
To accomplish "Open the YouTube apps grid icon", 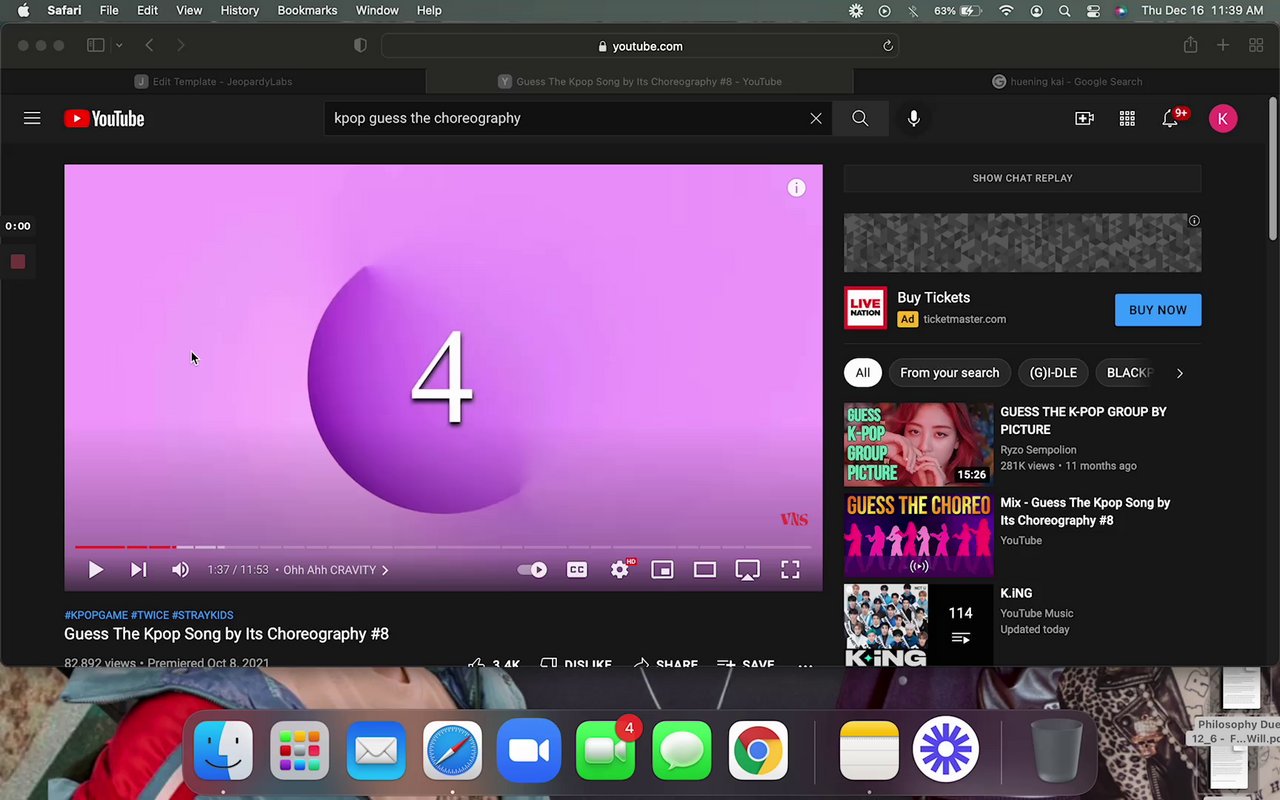I will [x=1127, y=118].
